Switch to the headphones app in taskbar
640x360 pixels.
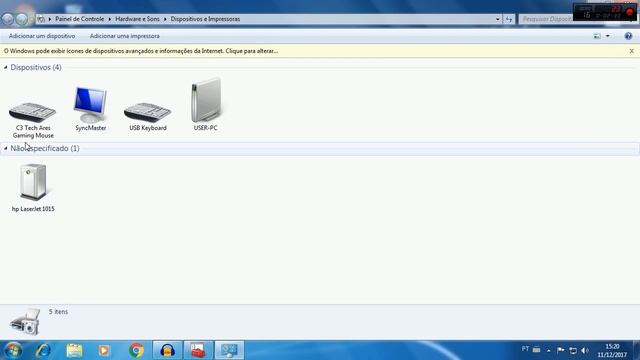pyautogui.click(x=167, y=351)
